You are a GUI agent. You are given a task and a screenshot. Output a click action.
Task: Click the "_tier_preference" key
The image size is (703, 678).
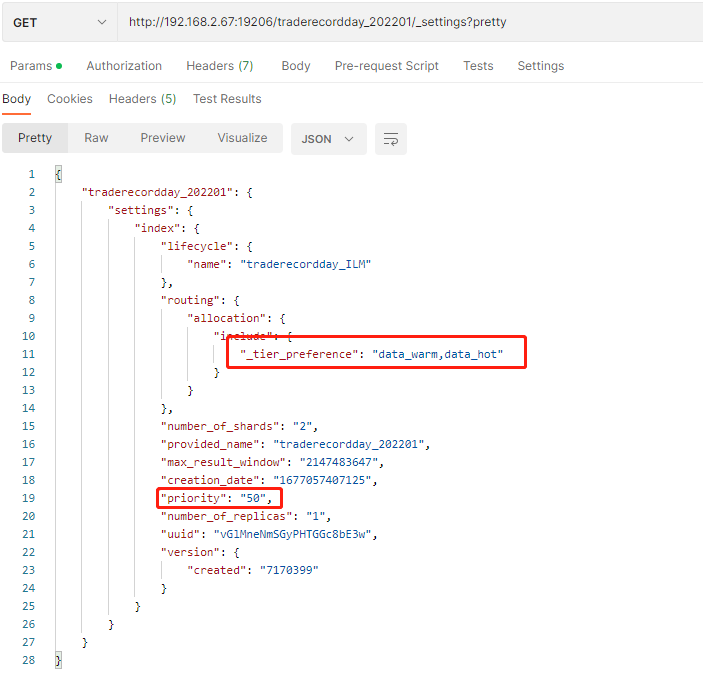[299, 354]
